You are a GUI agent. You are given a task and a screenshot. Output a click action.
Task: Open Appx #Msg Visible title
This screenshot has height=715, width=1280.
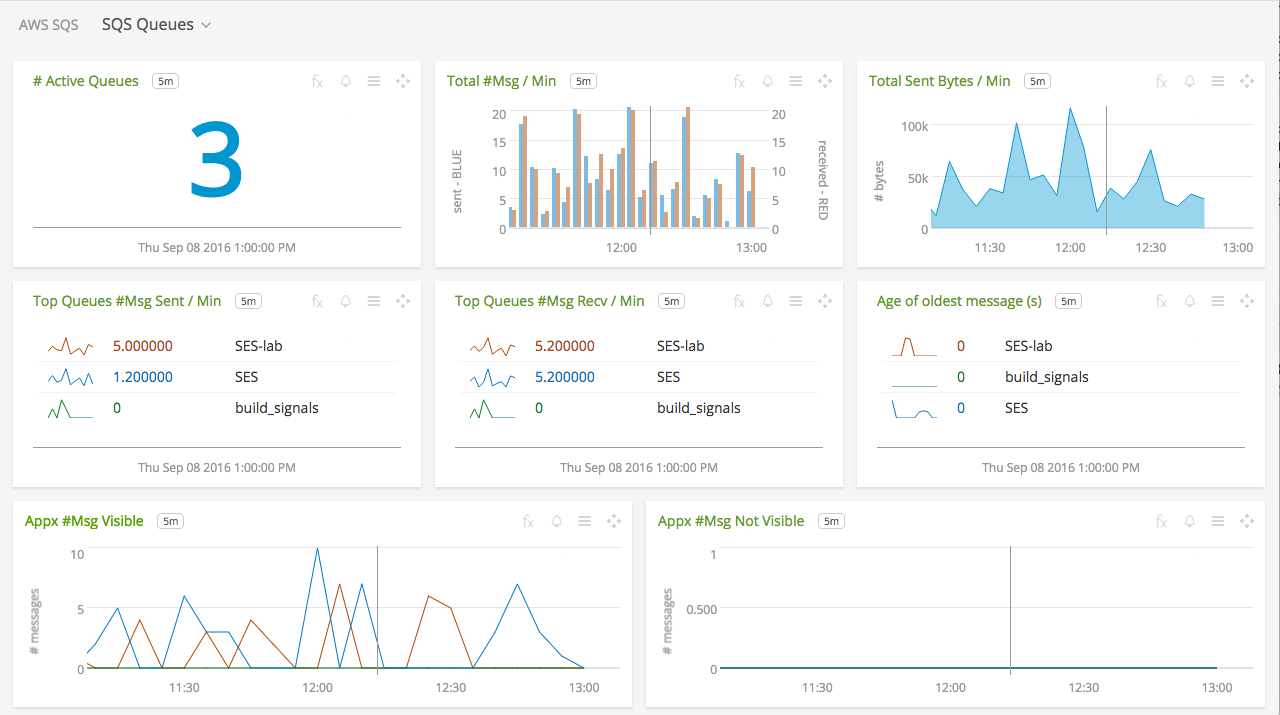click(84, 521)
